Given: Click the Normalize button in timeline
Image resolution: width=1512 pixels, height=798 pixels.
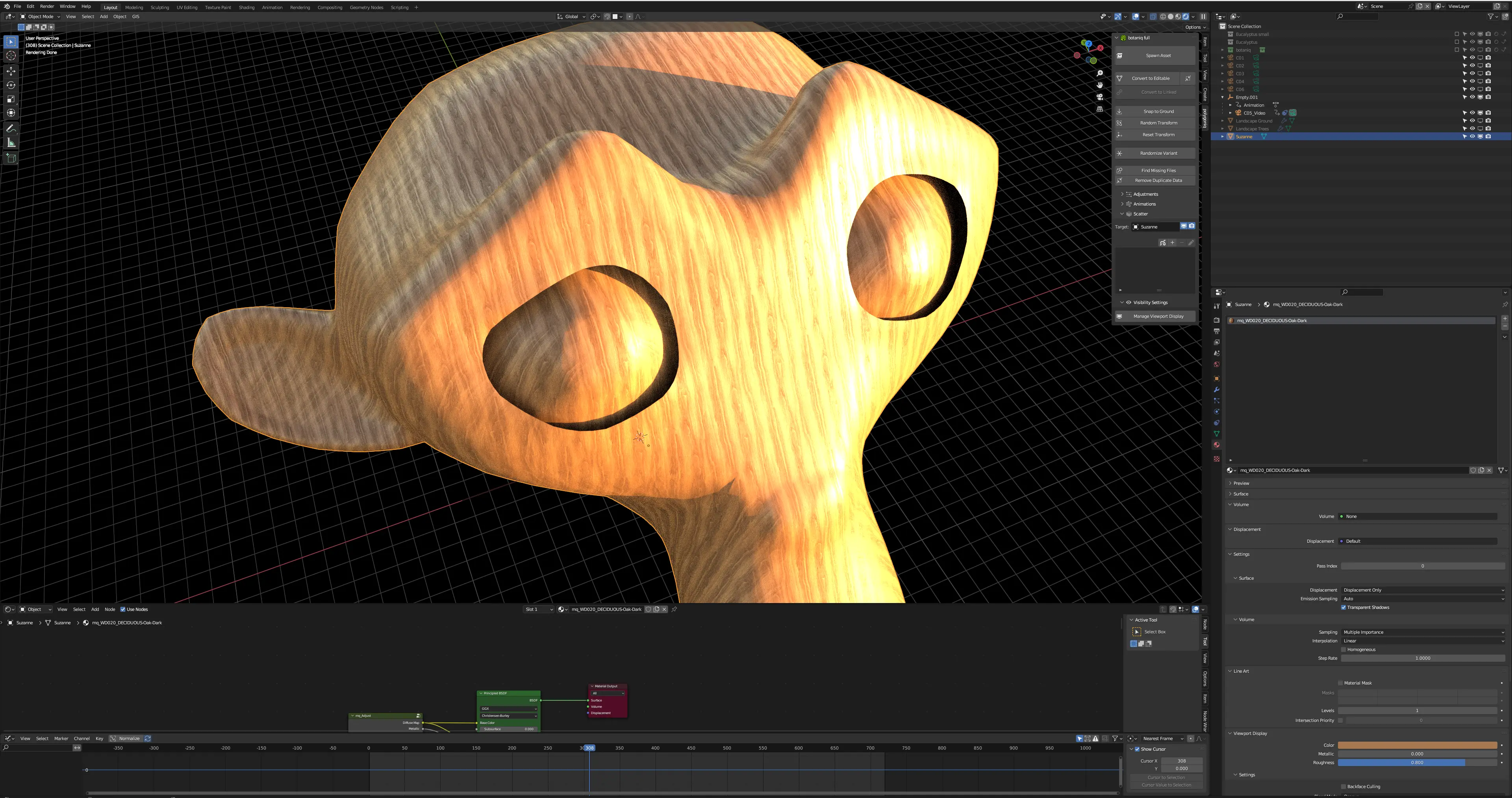Looking at the screenshot, I should (126, 739).
